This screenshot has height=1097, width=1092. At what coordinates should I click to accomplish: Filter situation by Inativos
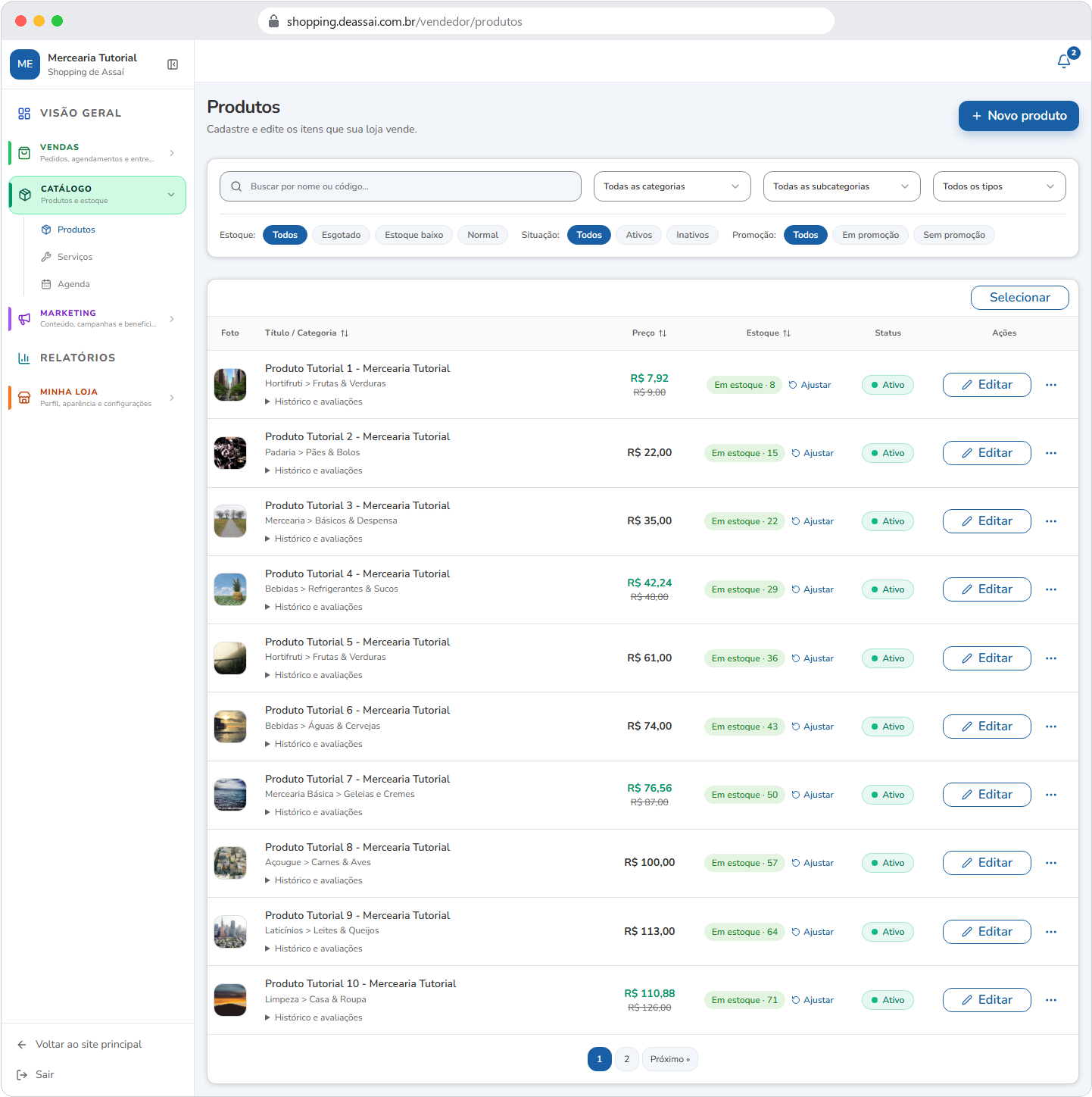click(692, 235)
